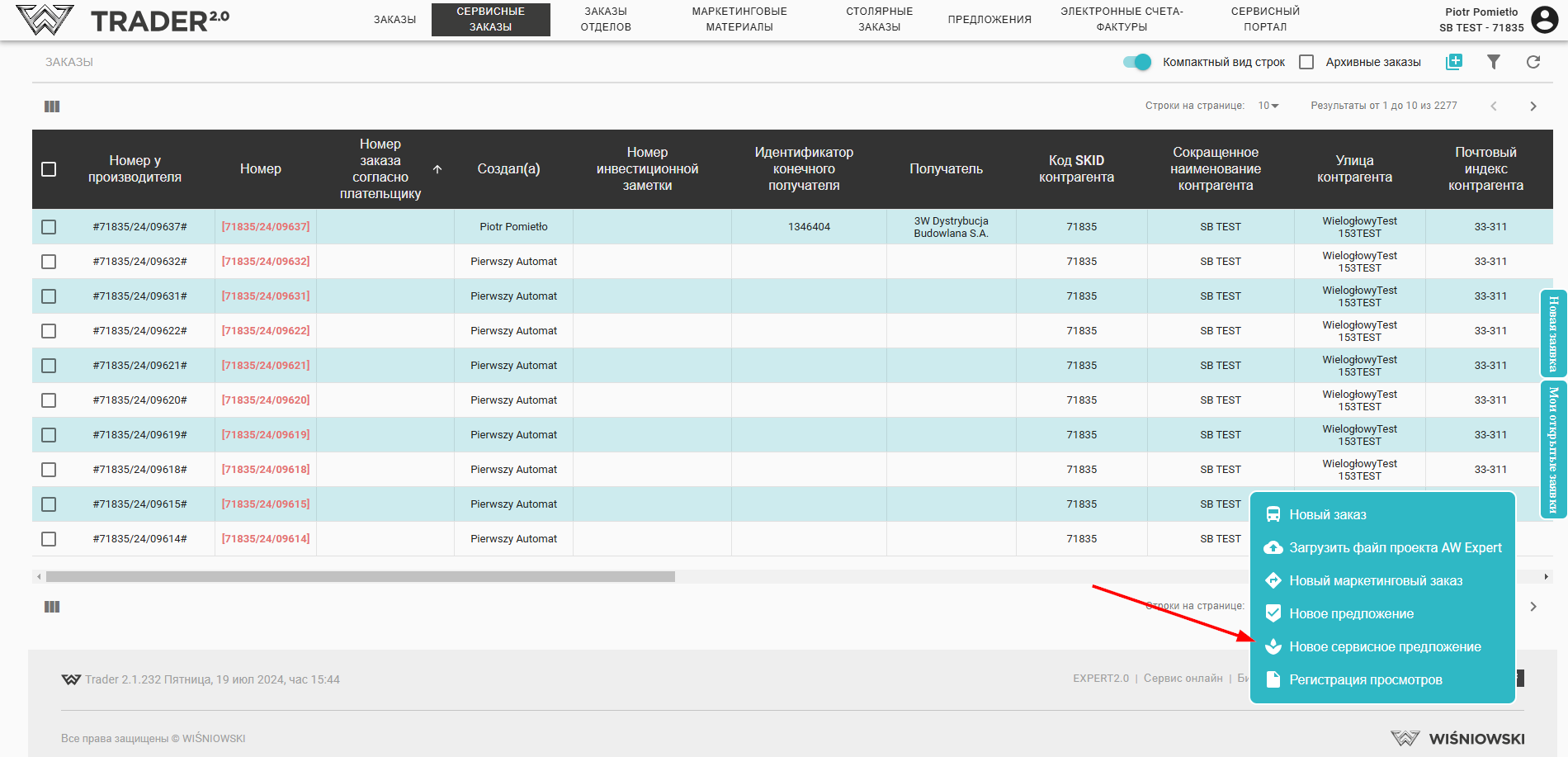Image resolution: width=1568 pixels, height=757 pixels.
Task: Enable the archived orders checkbox
Action: point(1306,62)
